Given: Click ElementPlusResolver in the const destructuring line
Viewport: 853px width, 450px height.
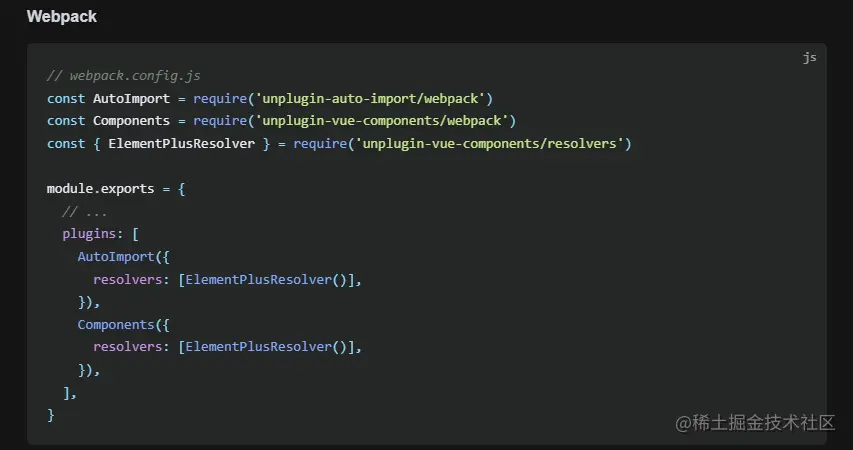Looking at the screenshot, I should 181,144.
